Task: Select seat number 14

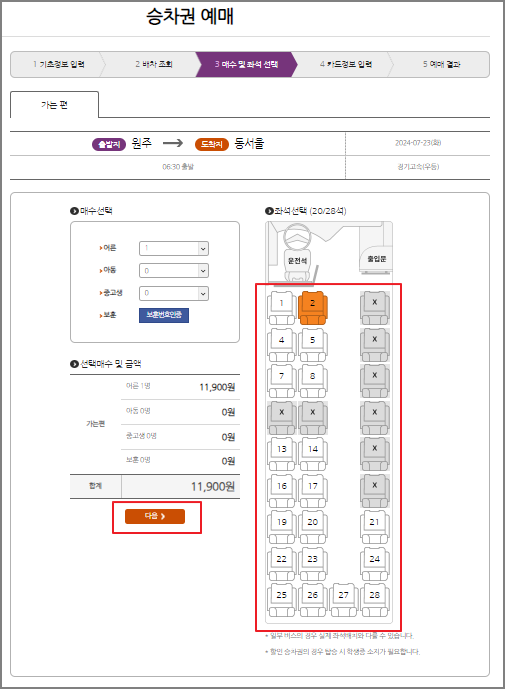Action: tap(312, 454)
